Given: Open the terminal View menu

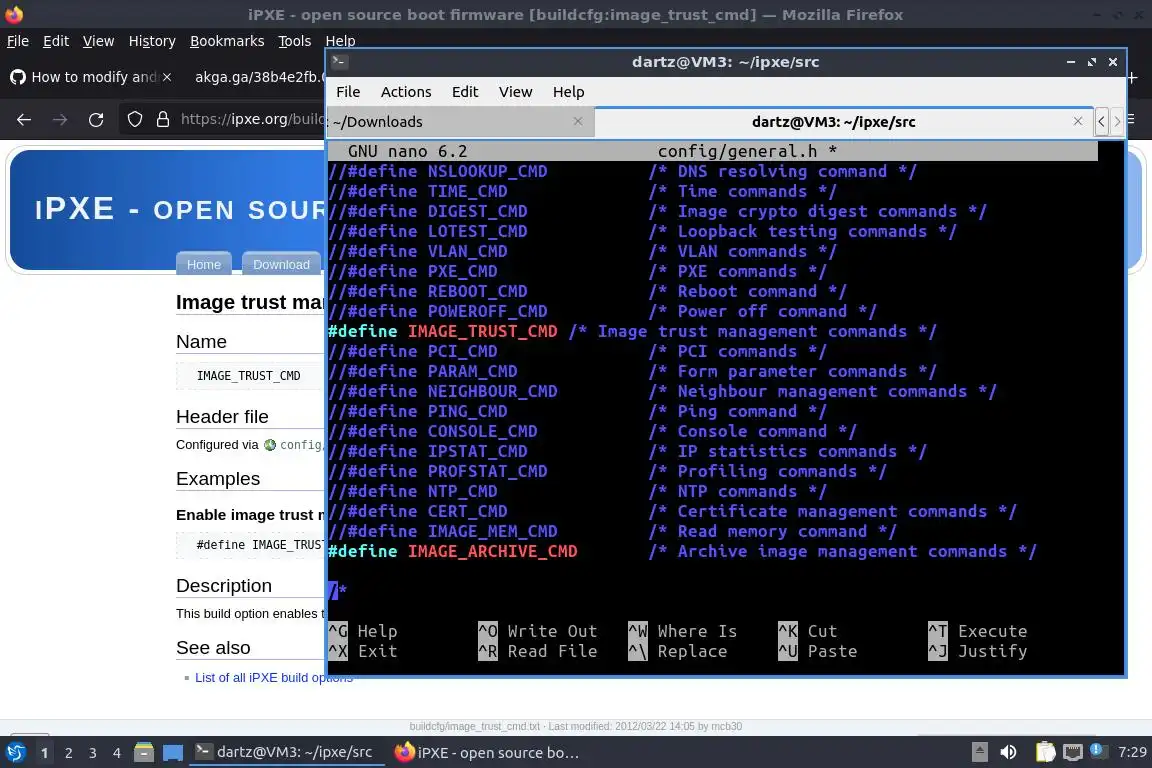Looking at the screenshot, I should (x=515, y=92).
